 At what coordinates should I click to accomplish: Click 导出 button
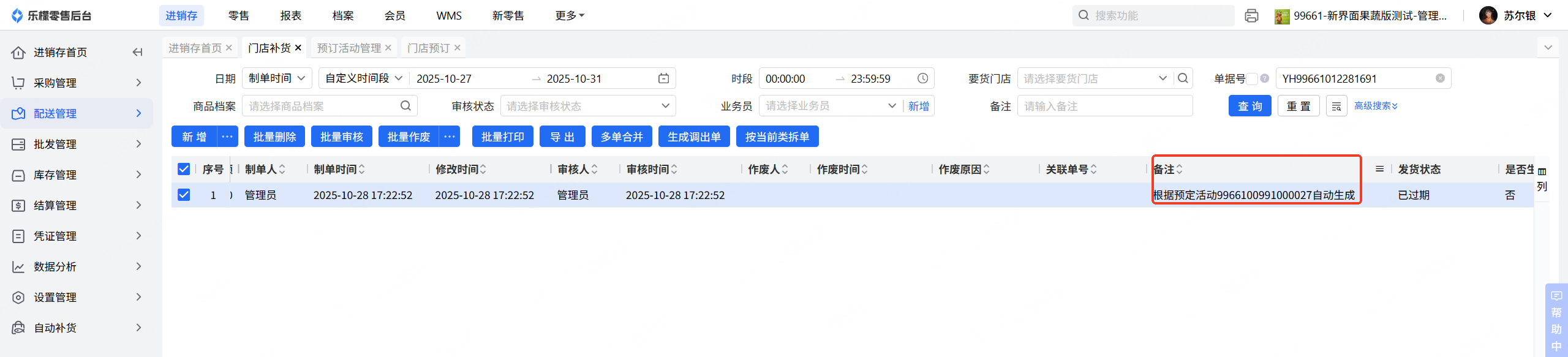pyautogui.click(x=562, y=137)
